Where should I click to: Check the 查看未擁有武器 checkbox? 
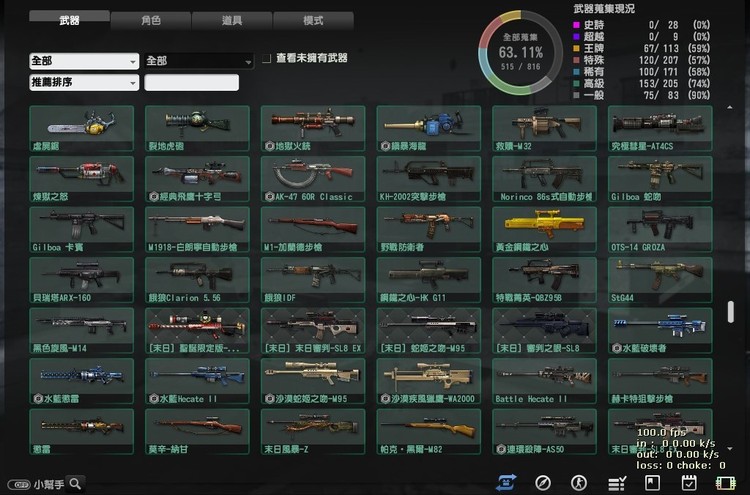point(266,58)
